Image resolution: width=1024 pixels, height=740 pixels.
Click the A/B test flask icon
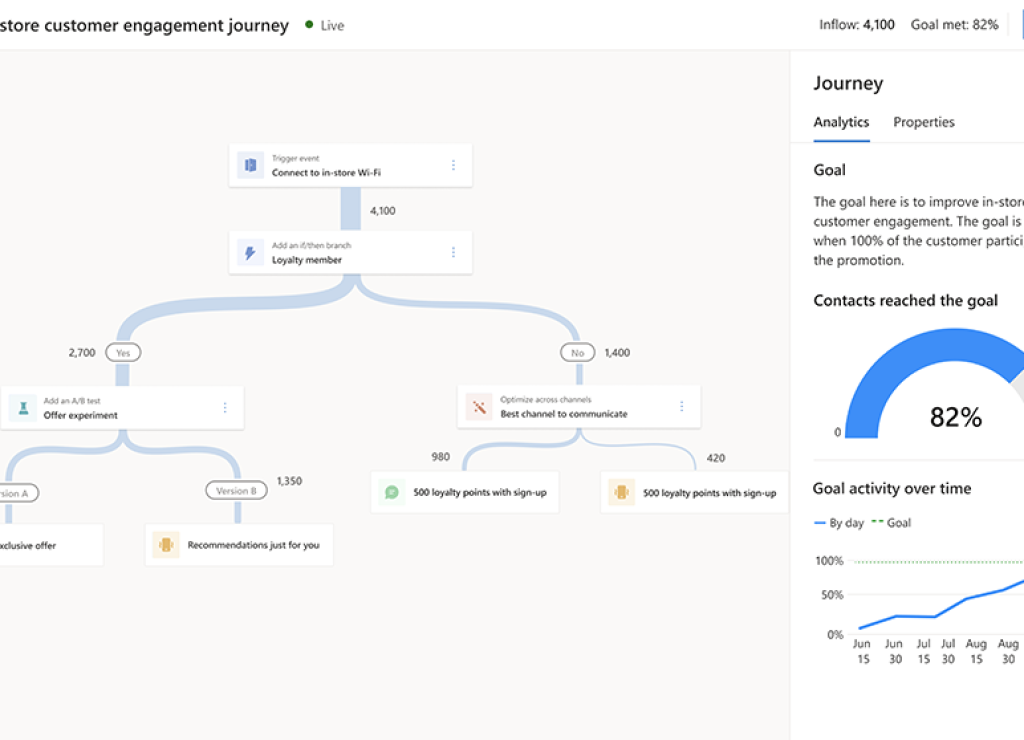pyautogui.click(x=23, y=408)
